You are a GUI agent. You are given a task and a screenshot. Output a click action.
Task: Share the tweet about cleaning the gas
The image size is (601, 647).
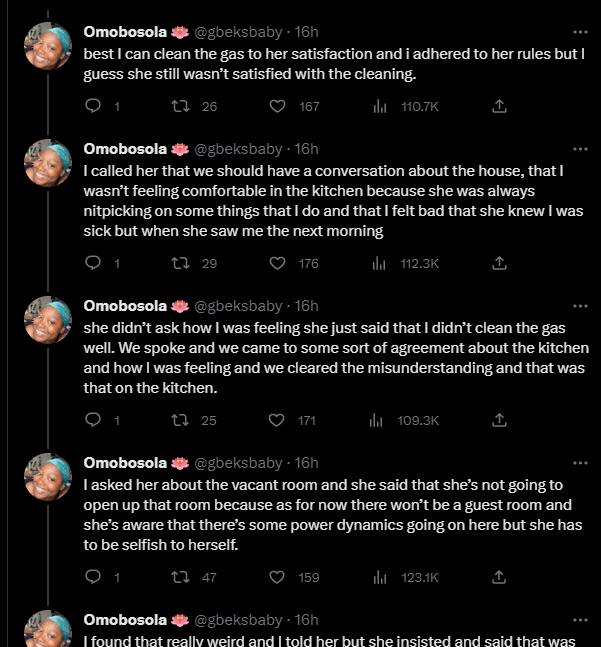pyautogui.click(x=500, y=106)
